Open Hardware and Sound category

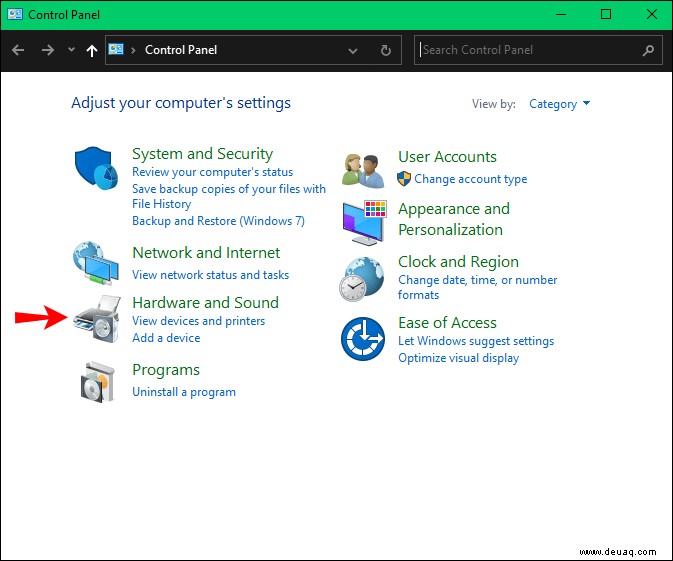pos(205,303)
